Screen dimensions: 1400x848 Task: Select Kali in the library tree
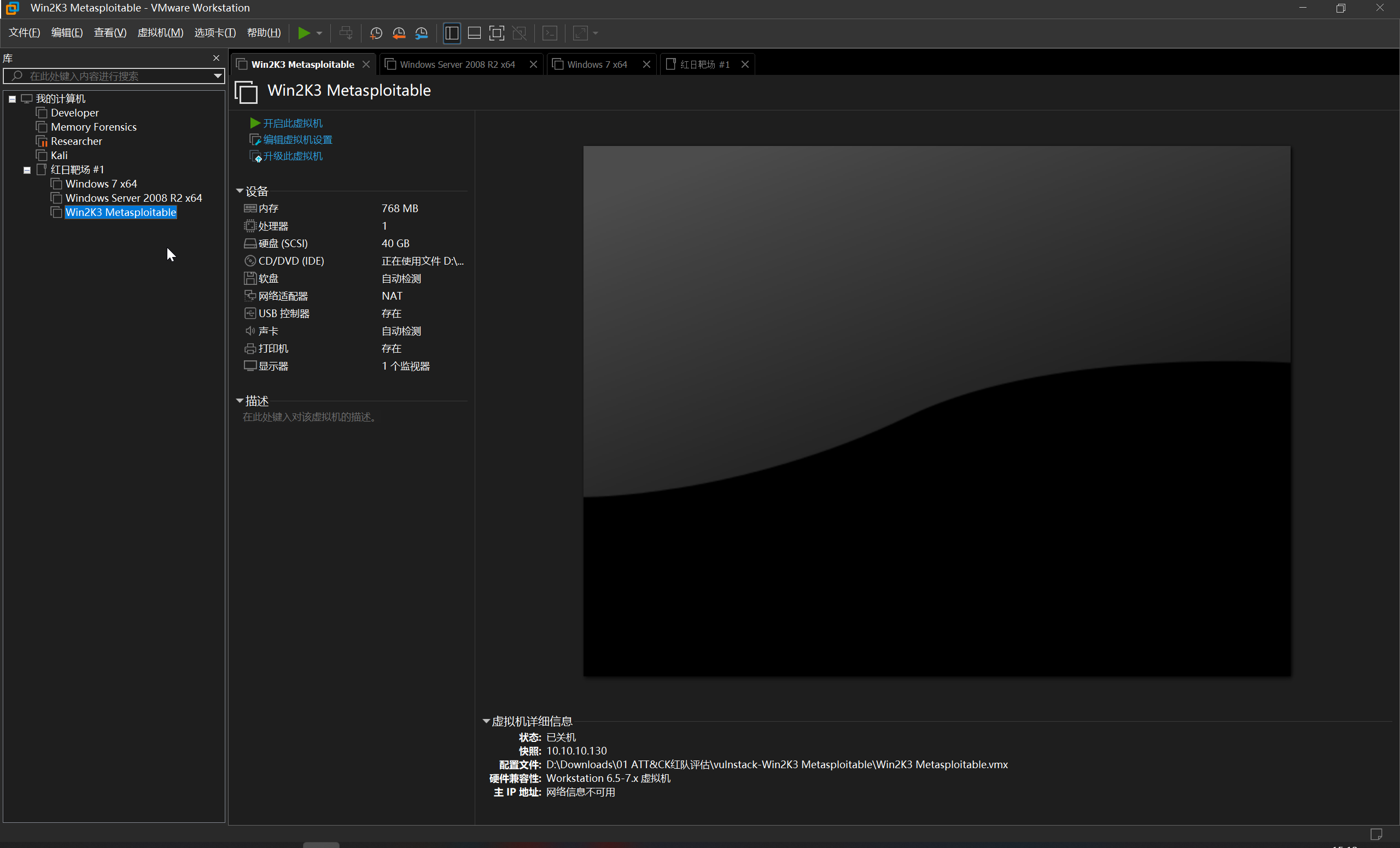tap(59, 156)
